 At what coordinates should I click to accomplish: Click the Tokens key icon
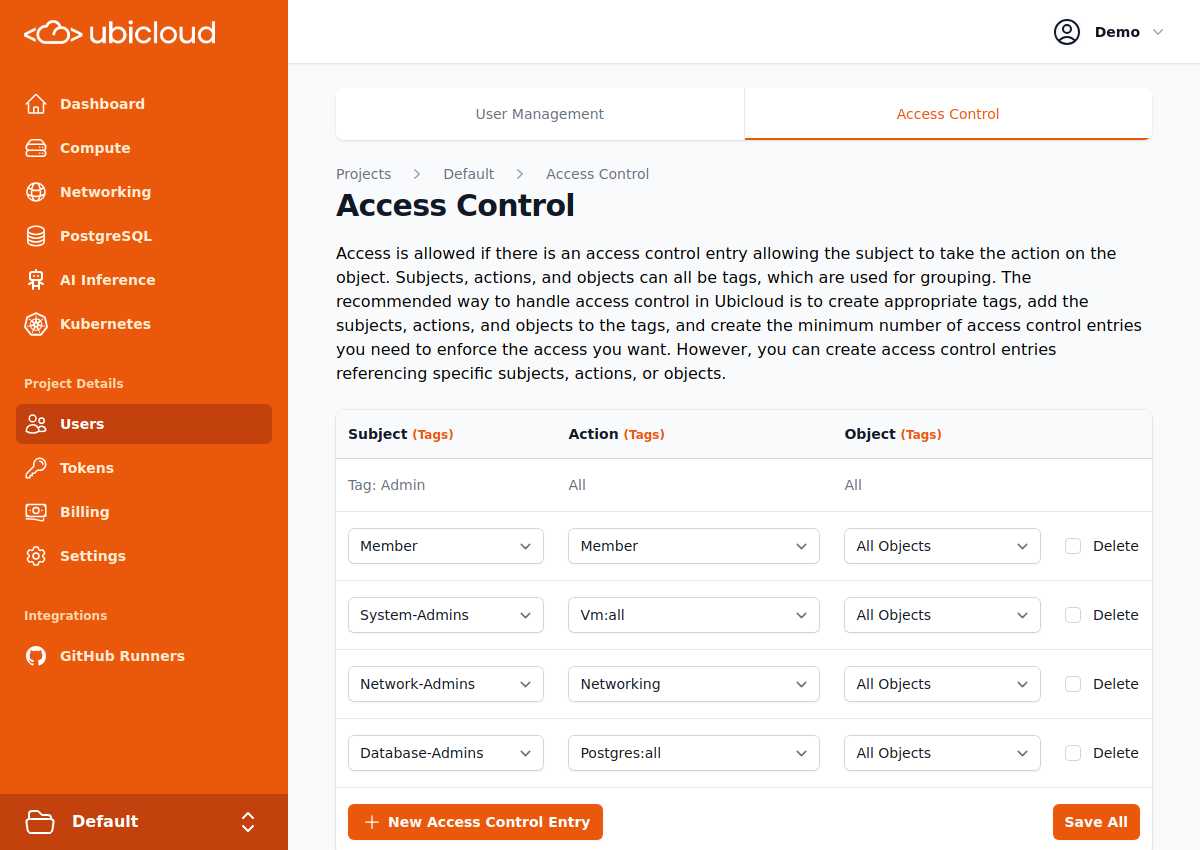click(x=36, y=468)
